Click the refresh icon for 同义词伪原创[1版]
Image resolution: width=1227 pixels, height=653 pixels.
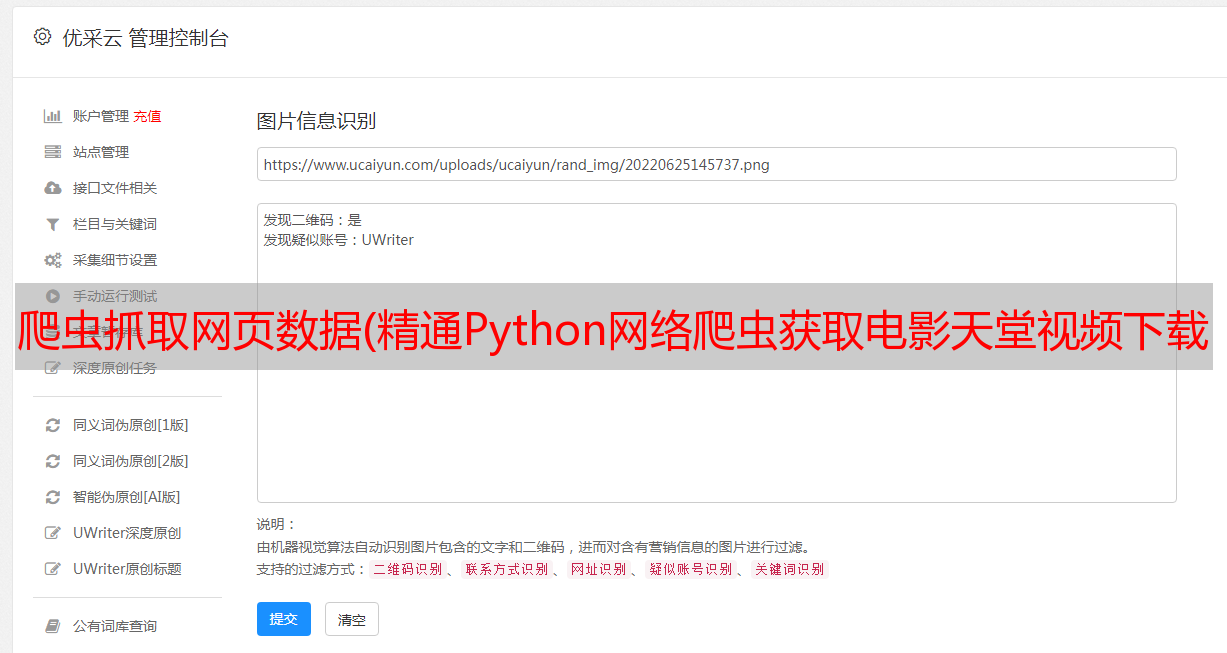coord(53,425)
